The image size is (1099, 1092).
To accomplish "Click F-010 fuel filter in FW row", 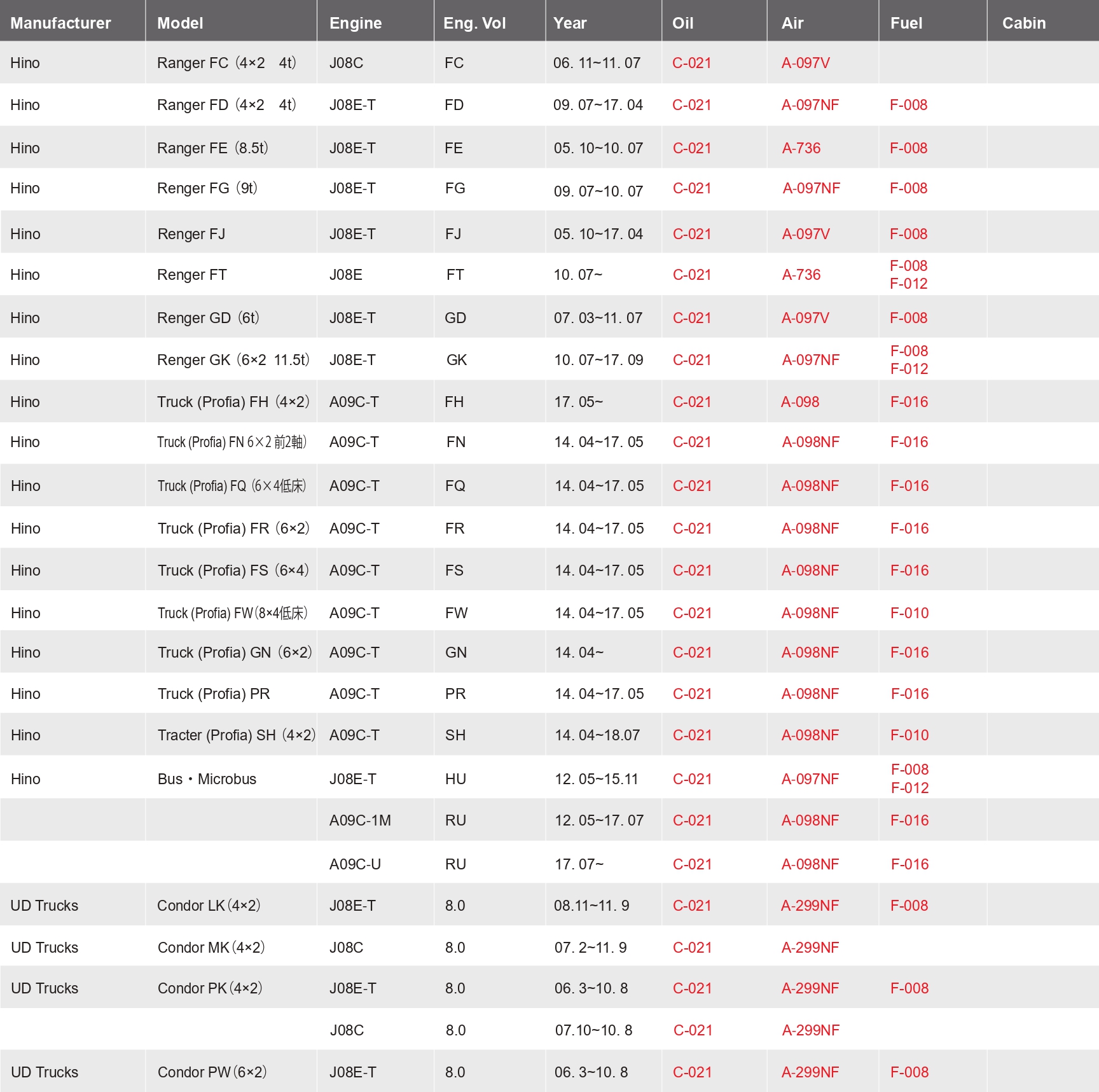I will (x=909, y=613).
